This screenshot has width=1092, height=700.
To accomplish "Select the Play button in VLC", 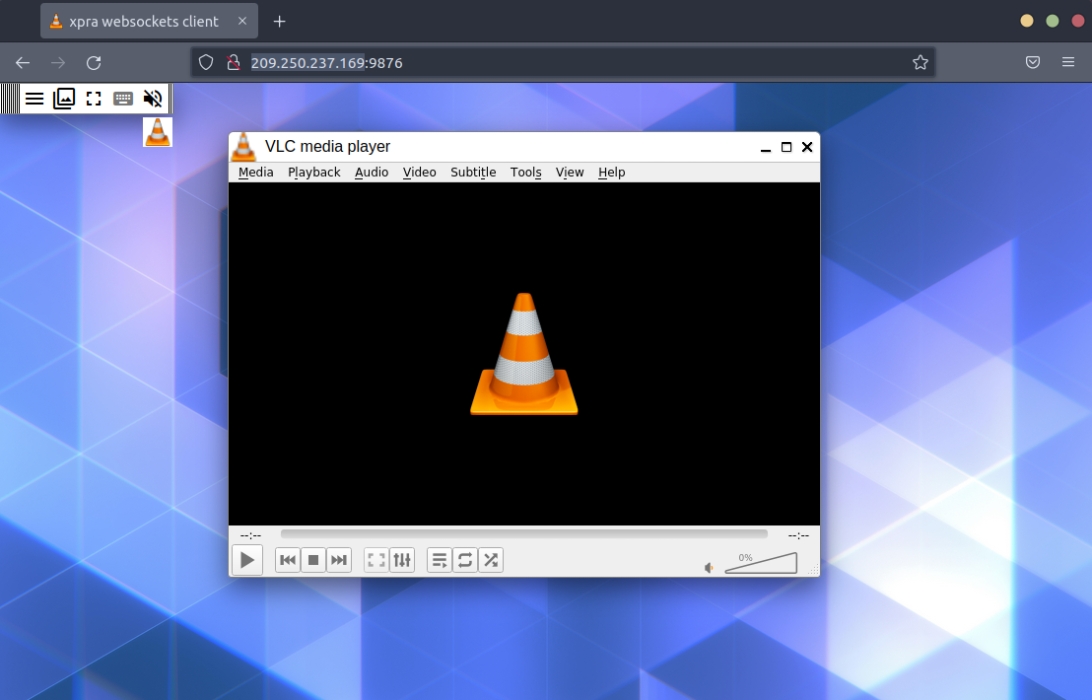I will point(246,560).
